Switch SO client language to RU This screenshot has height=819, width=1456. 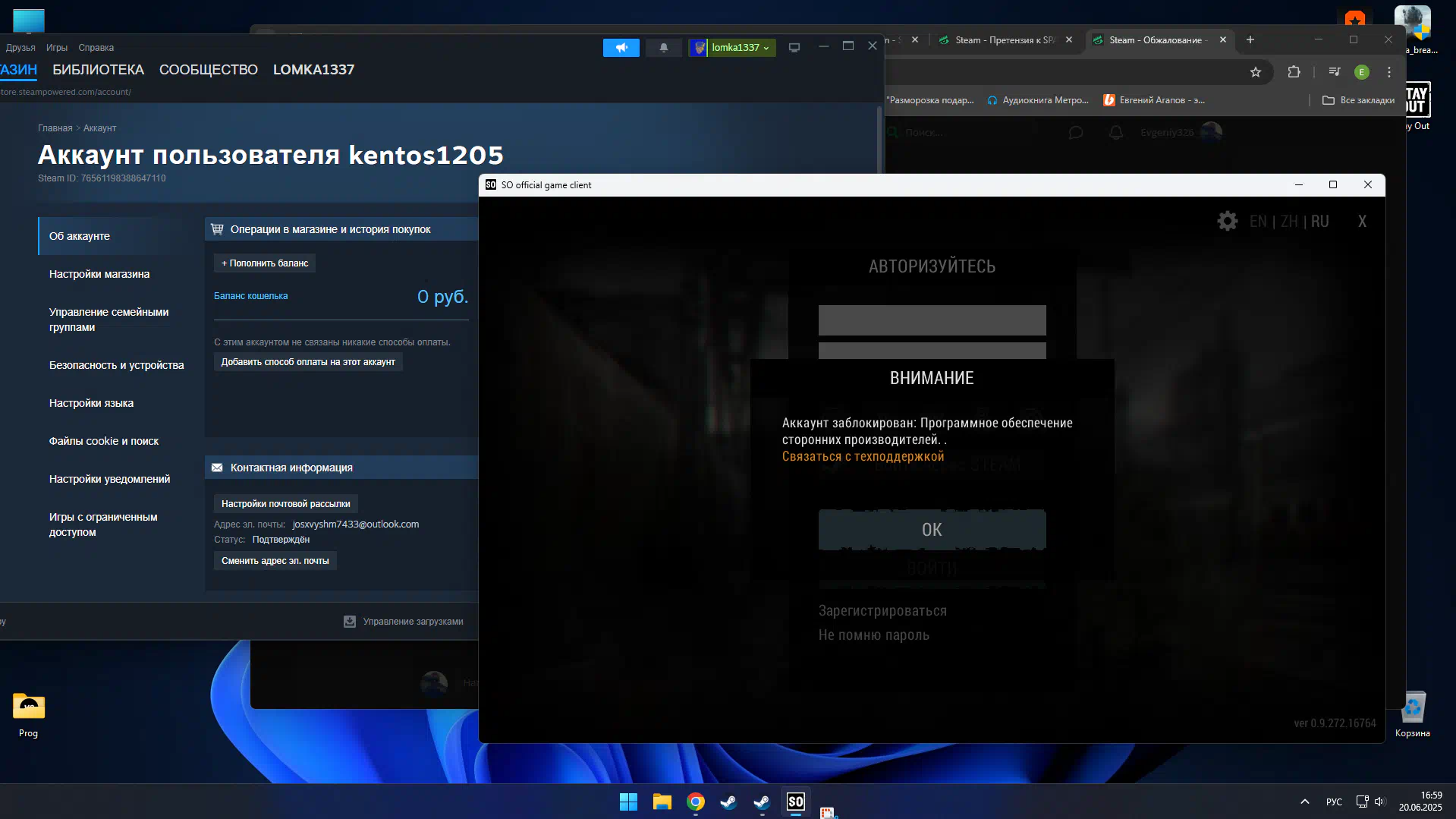pos(1320,221)
